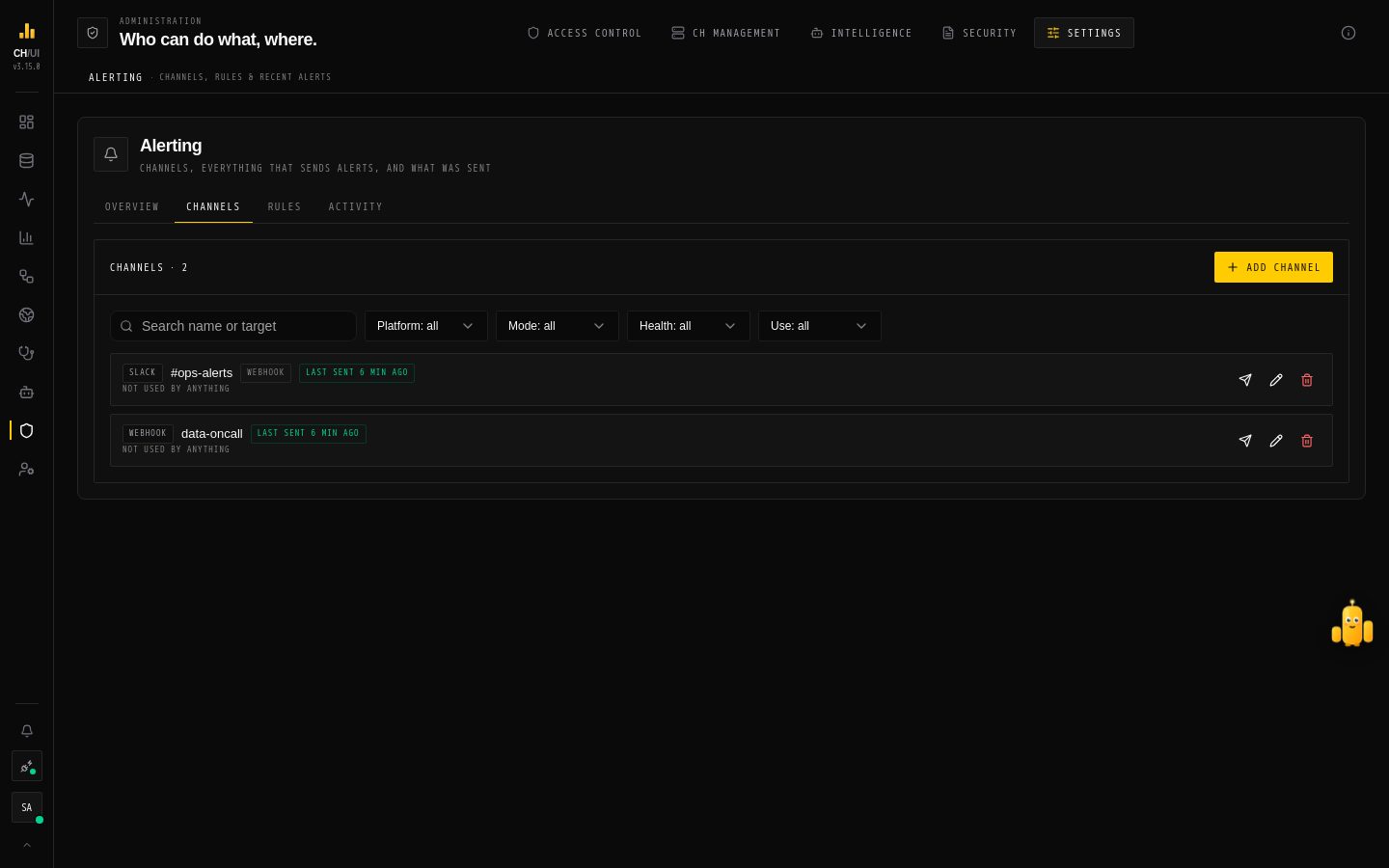The height and width of the screenshot is (868, 1389).
Task: Open the info icon in top-right
Action: [1348, 33]
